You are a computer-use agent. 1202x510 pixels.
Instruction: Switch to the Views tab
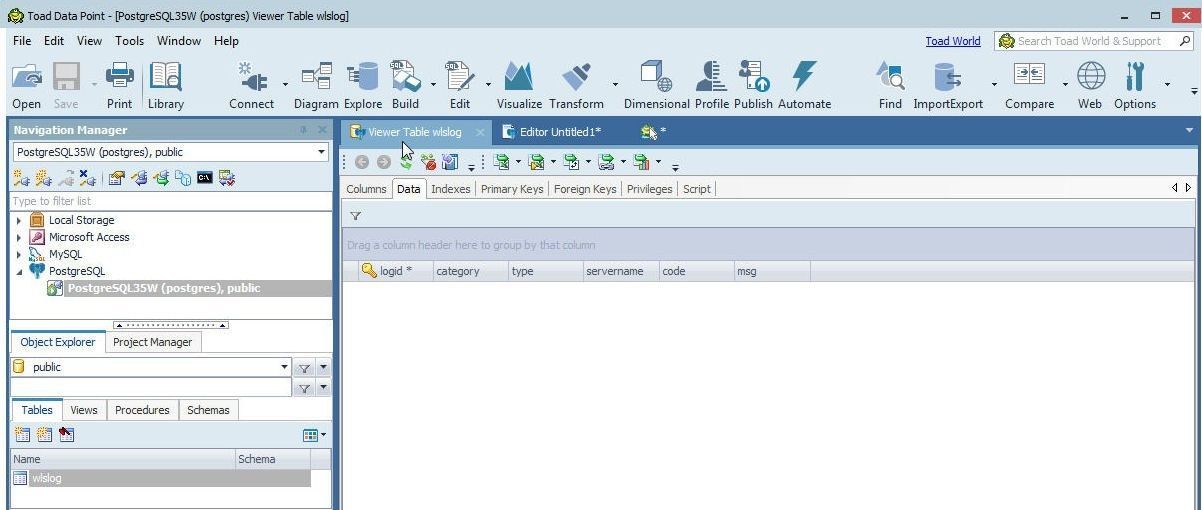pyautogui.click(x=84, y=410)
